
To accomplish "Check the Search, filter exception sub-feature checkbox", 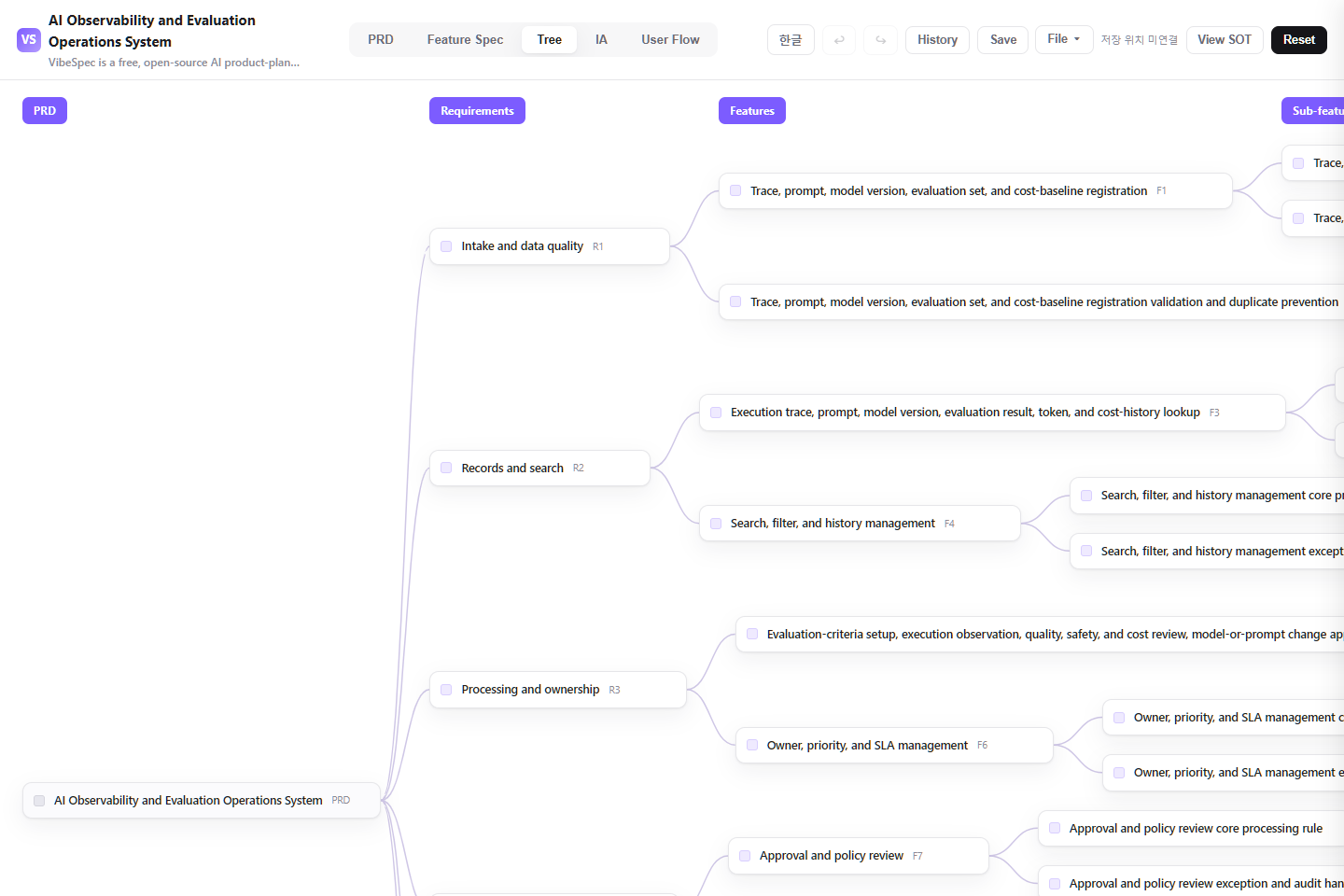I will [x=1086, y=551].
